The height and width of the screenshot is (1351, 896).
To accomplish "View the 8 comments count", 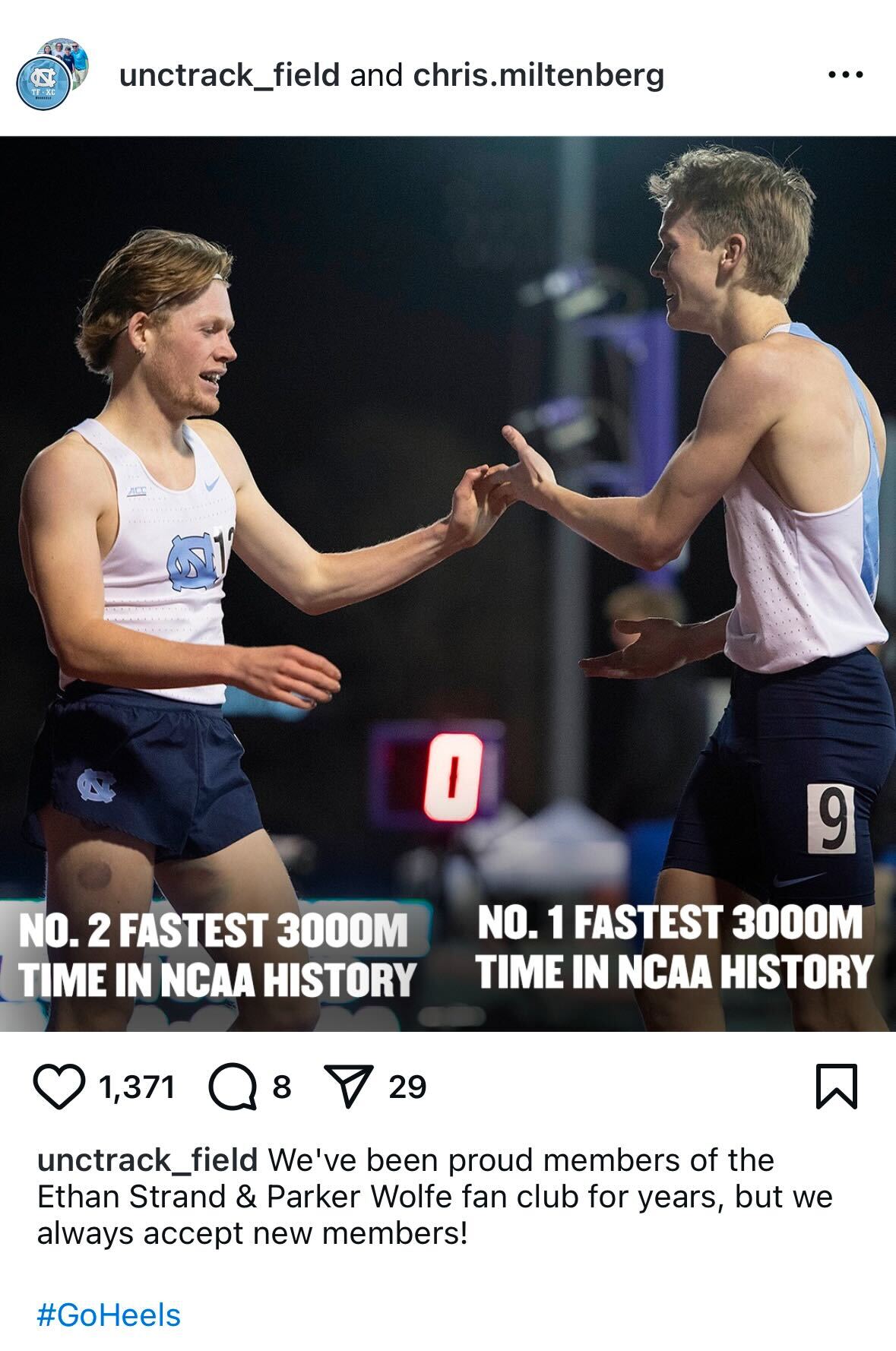I will coord(282,1087).
